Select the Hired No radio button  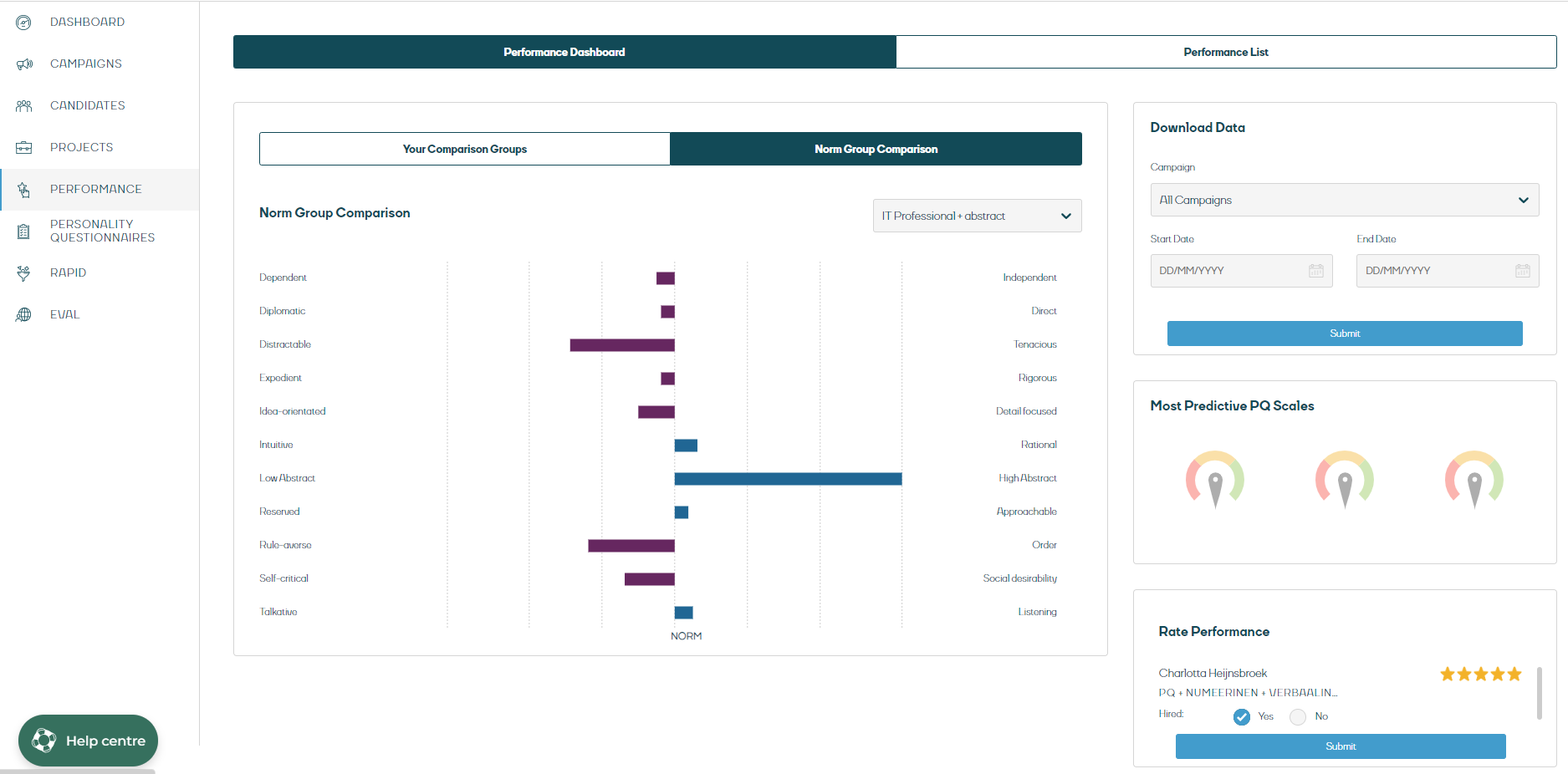pos(1297,717)
